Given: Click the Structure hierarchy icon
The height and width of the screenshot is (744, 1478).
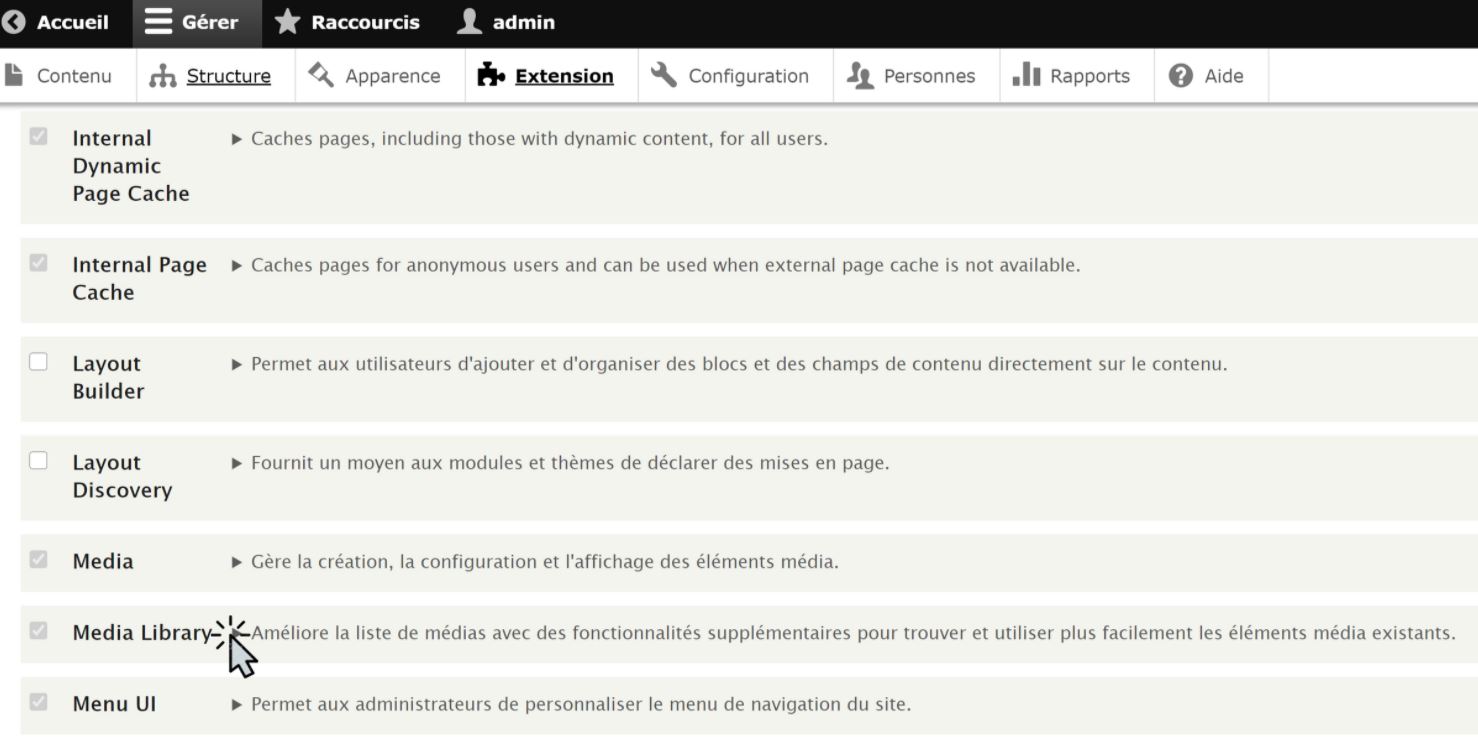Looking at the screenshot, I should [x=162, y=76].
